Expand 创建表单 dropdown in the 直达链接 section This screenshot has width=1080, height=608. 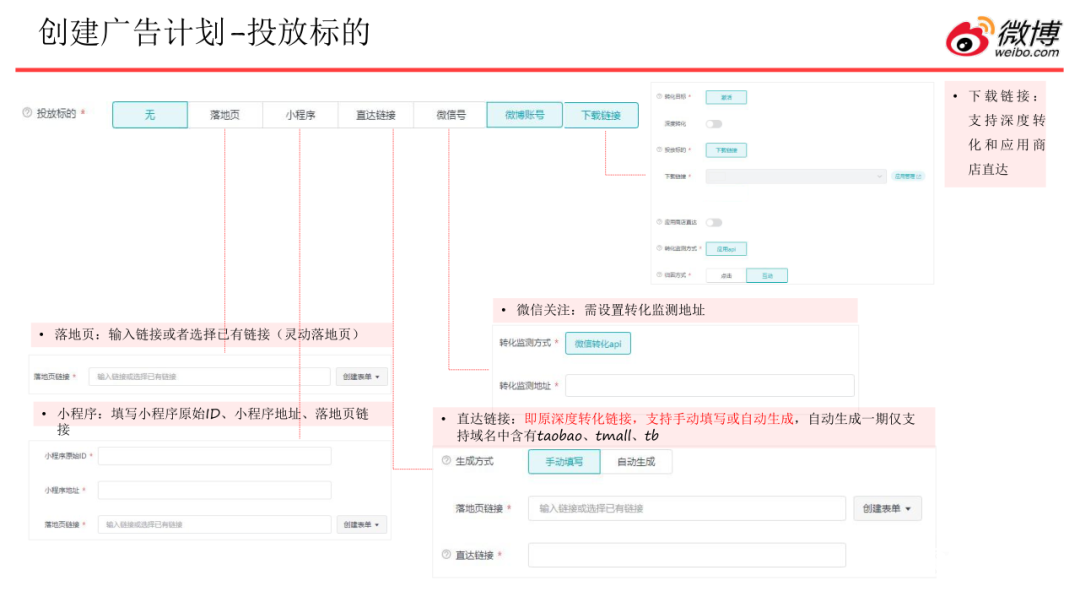pyautogui.click(x=887, y=509)
